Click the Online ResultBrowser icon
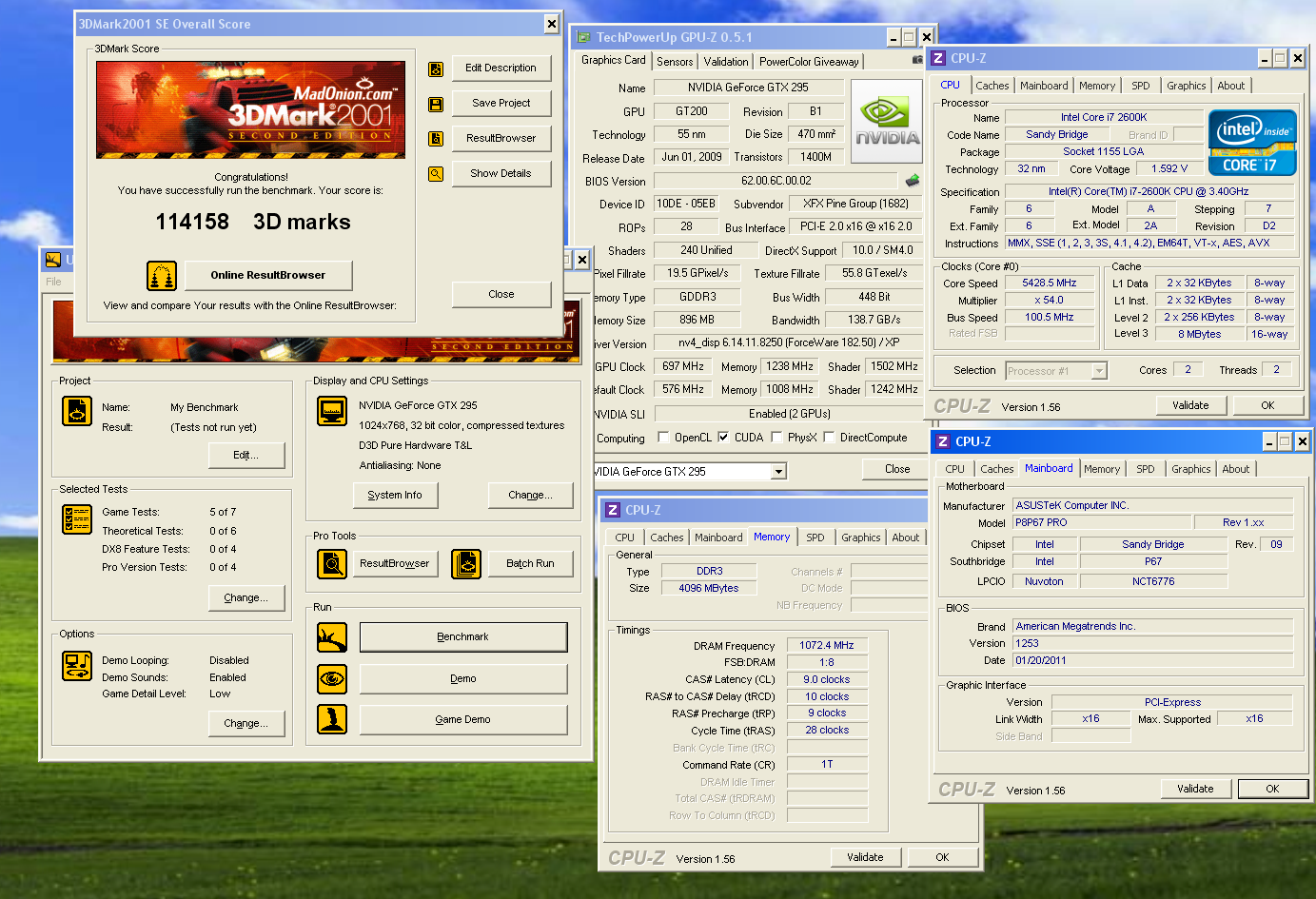 [x=162, y=276]
